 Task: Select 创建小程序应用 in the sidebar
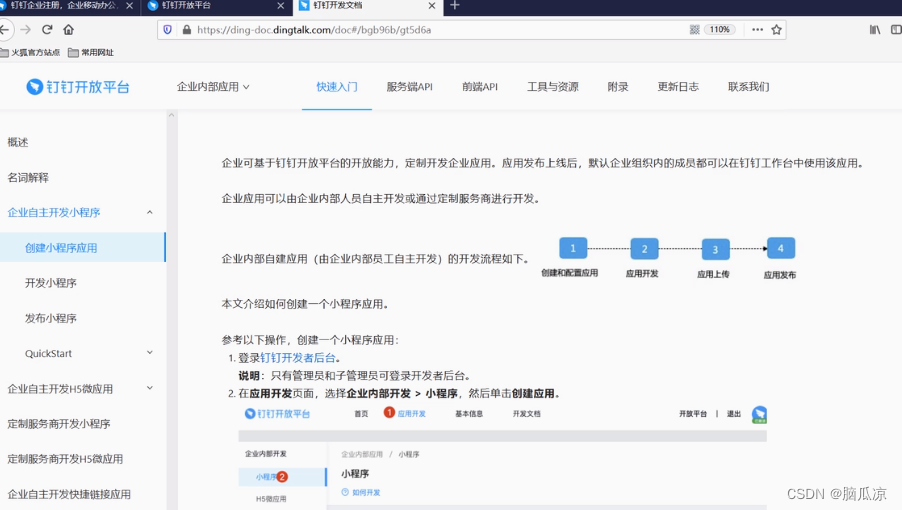(x=83, y=247)
